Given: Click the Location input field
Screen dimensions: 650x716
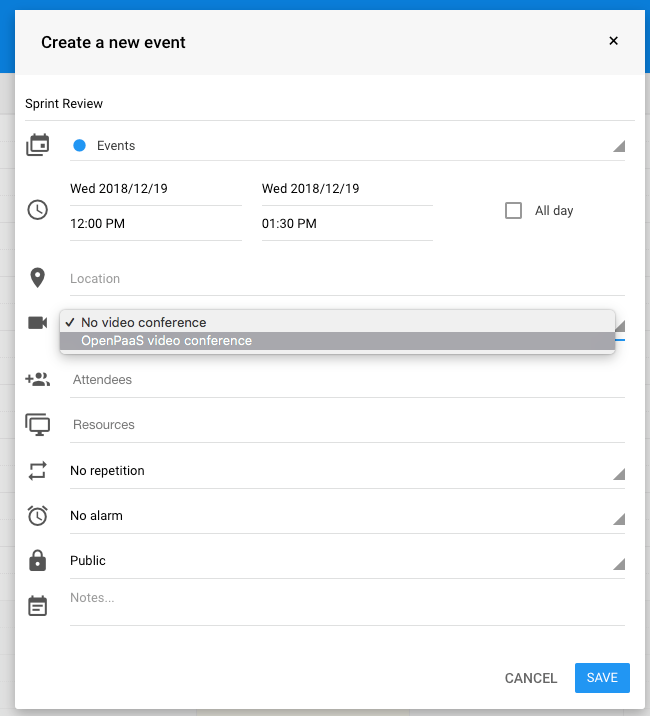Looking at the screenshot, I should pyautogui.click(x=347, y=279).
